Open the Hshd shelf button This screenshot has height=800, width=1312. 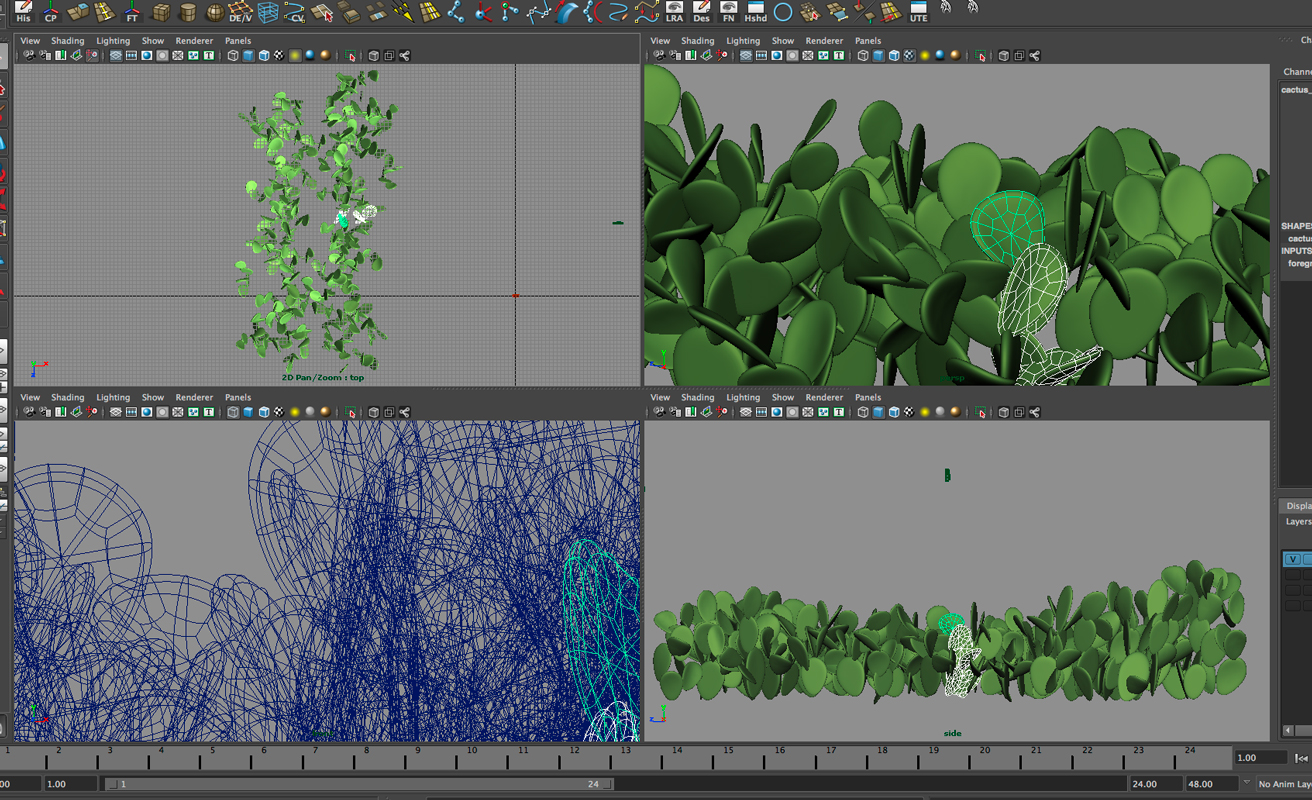coord(756,12)
